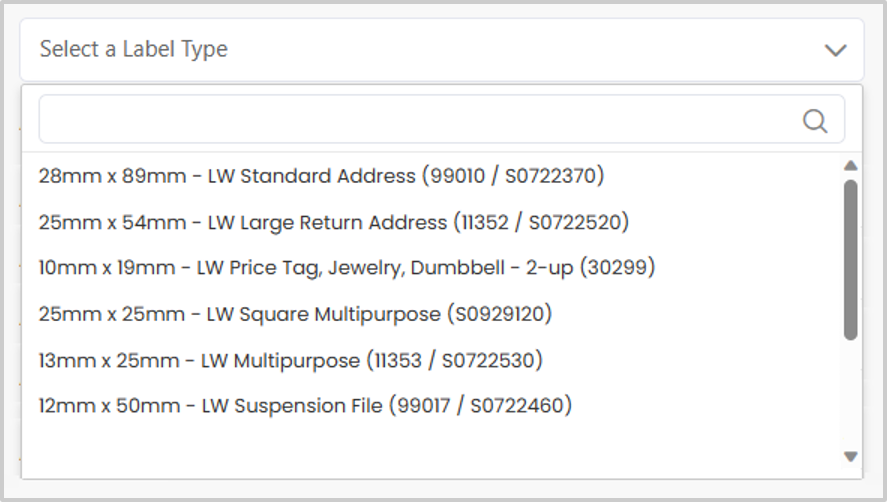Choose the label with part number 30299
The height and width of the screenshot is (502, 888).
click(x=346, y=268)
